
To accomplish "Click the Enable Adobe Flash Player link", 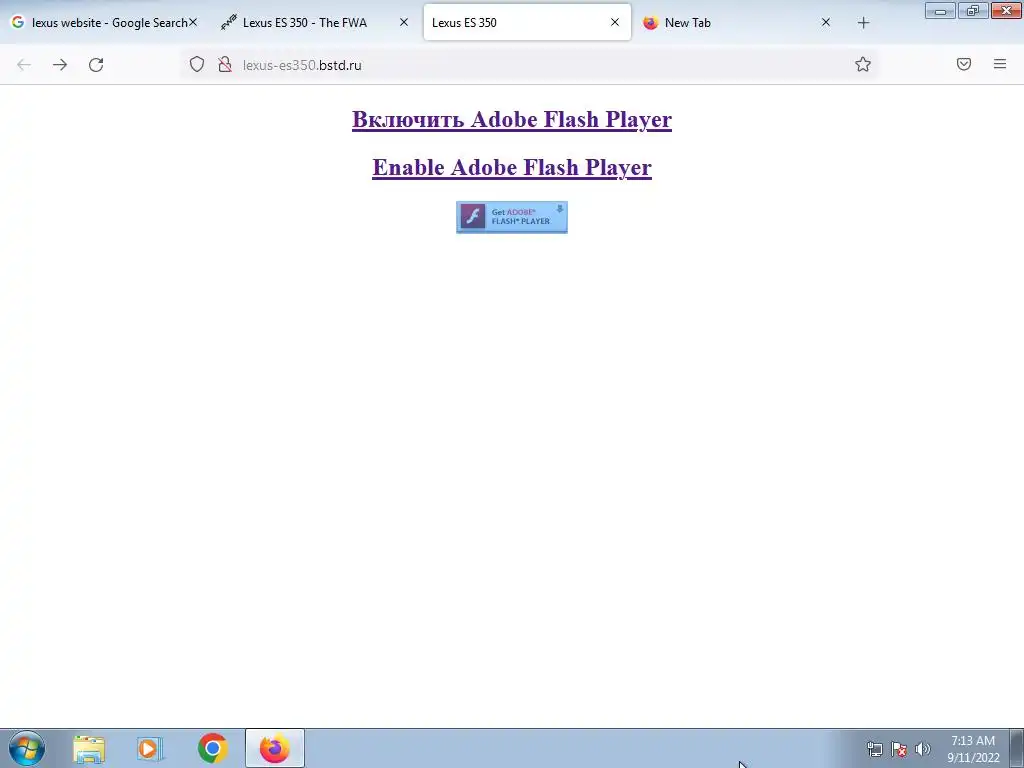I will click(x=512, y=167).
